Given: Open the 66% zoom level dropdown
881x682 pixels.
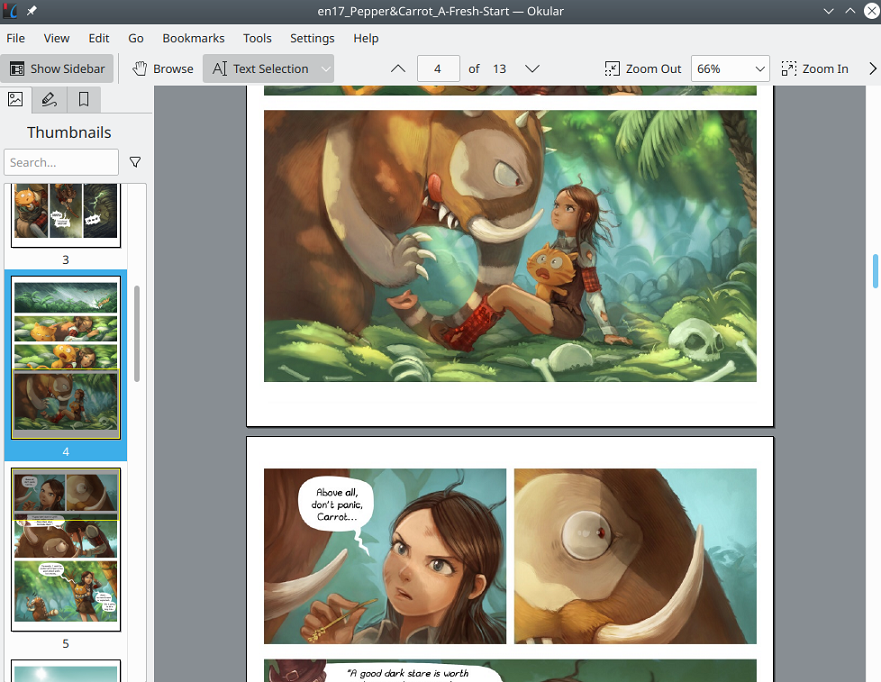Looking at the screenshot, I should point(730,69).
